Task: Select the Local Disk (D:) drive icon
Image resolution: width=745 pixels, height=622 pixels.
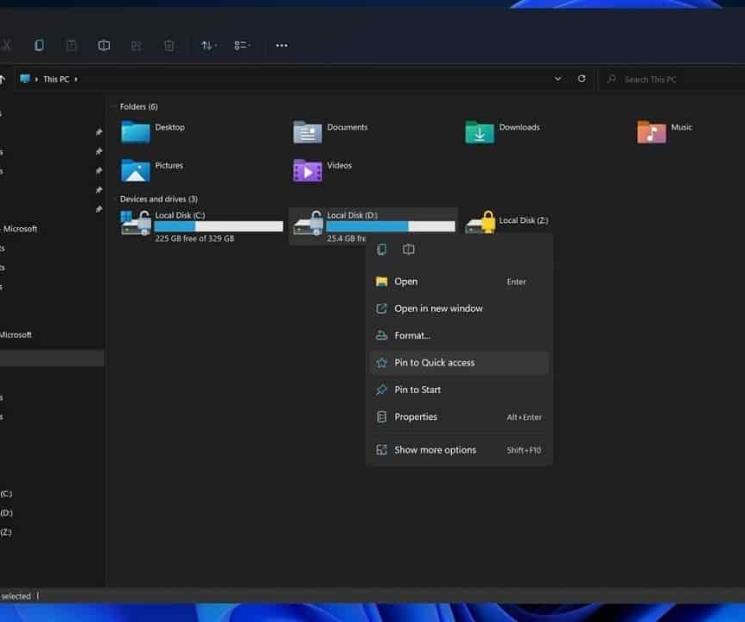Action: tap(308, 223)
